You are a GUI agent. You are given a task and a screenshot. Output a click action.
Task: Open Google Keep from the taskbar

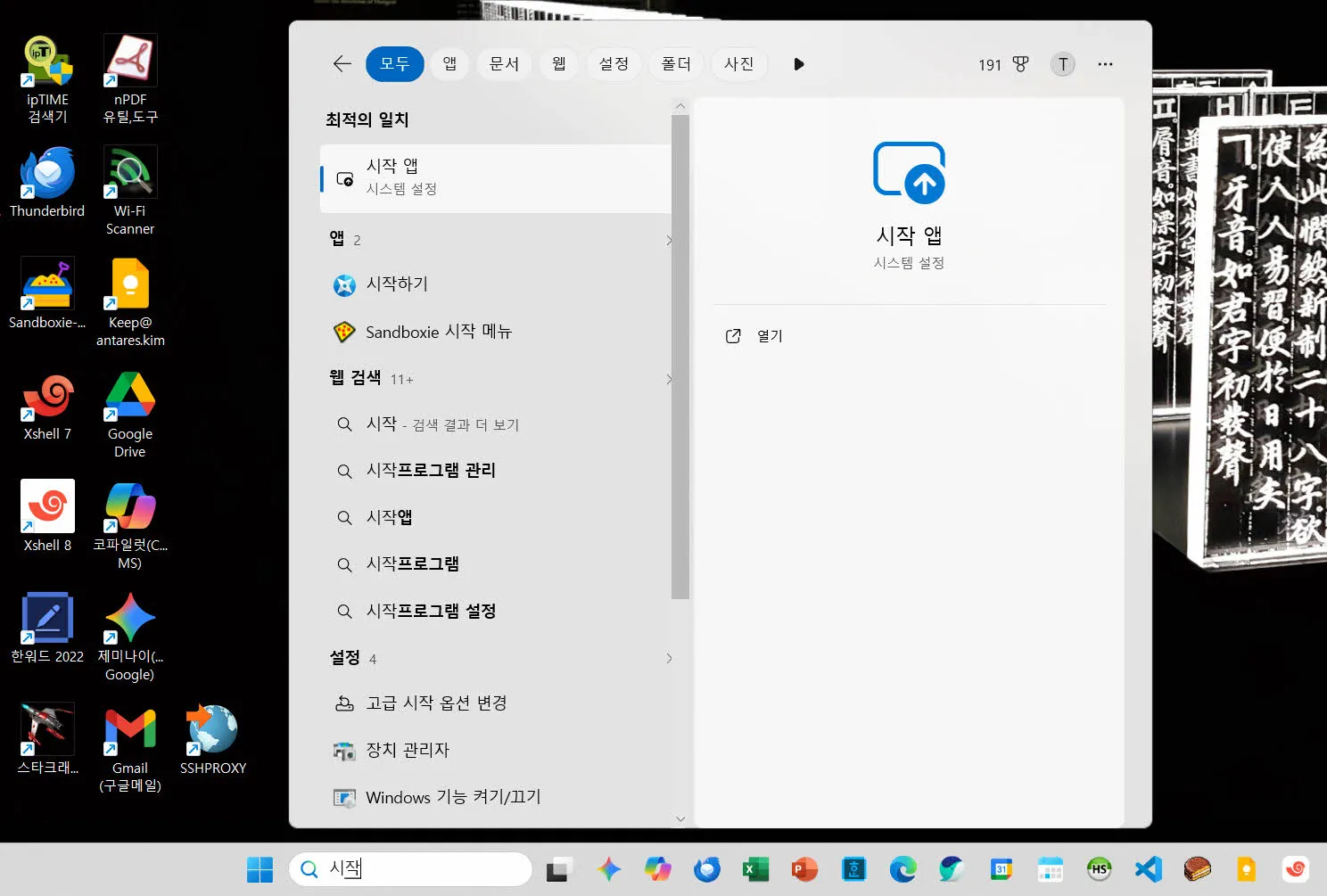tap(1246, 869)
